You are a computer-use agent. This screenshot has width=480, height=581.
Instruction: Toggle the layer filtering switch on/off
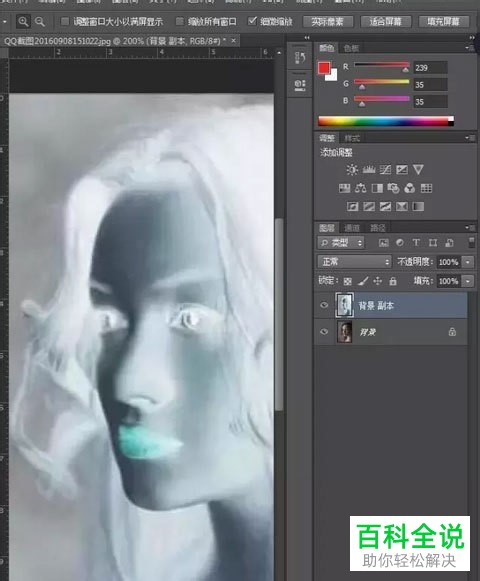[471, 243]
